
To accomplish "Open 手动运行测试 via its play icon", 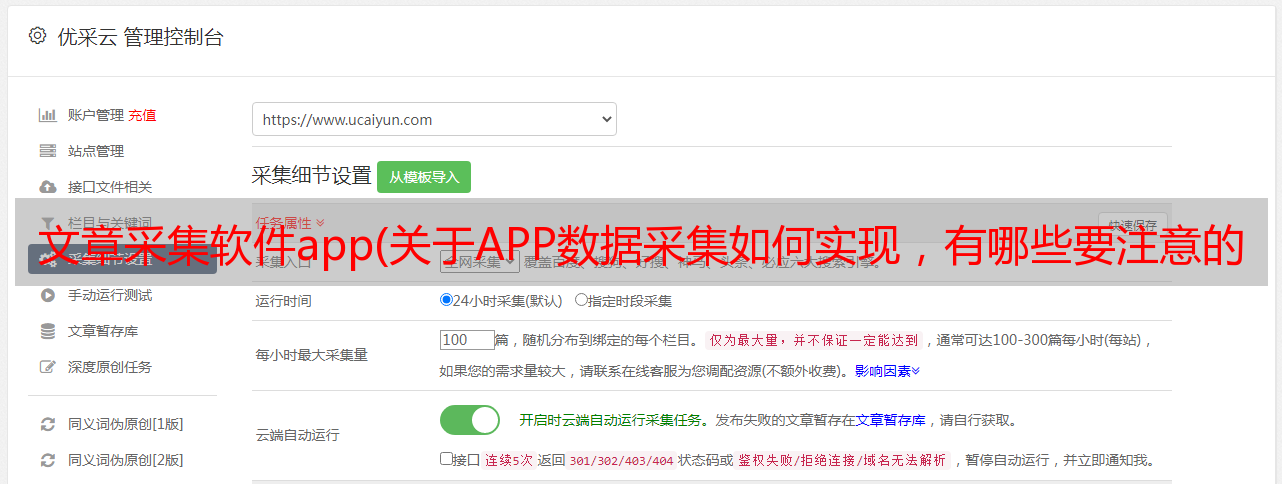I will click(47, 295).
